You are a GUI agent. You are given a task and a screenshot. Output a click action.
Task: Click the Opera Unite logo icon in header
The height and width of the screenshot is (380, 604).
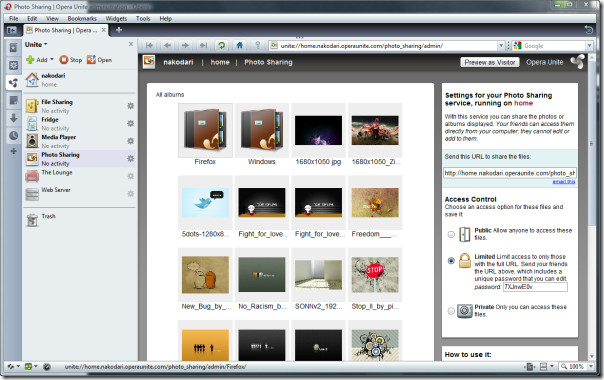[577, 62]
